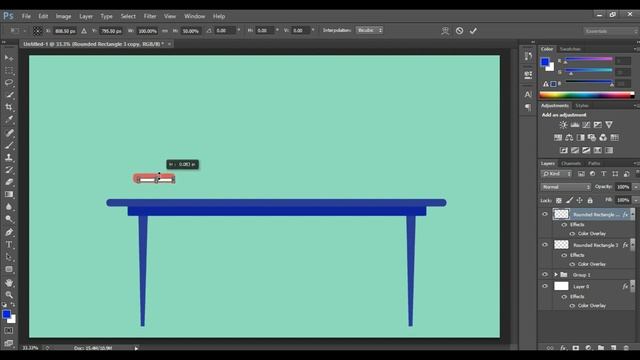Select the Hand tool
The image size is (640, 360).
9,282
